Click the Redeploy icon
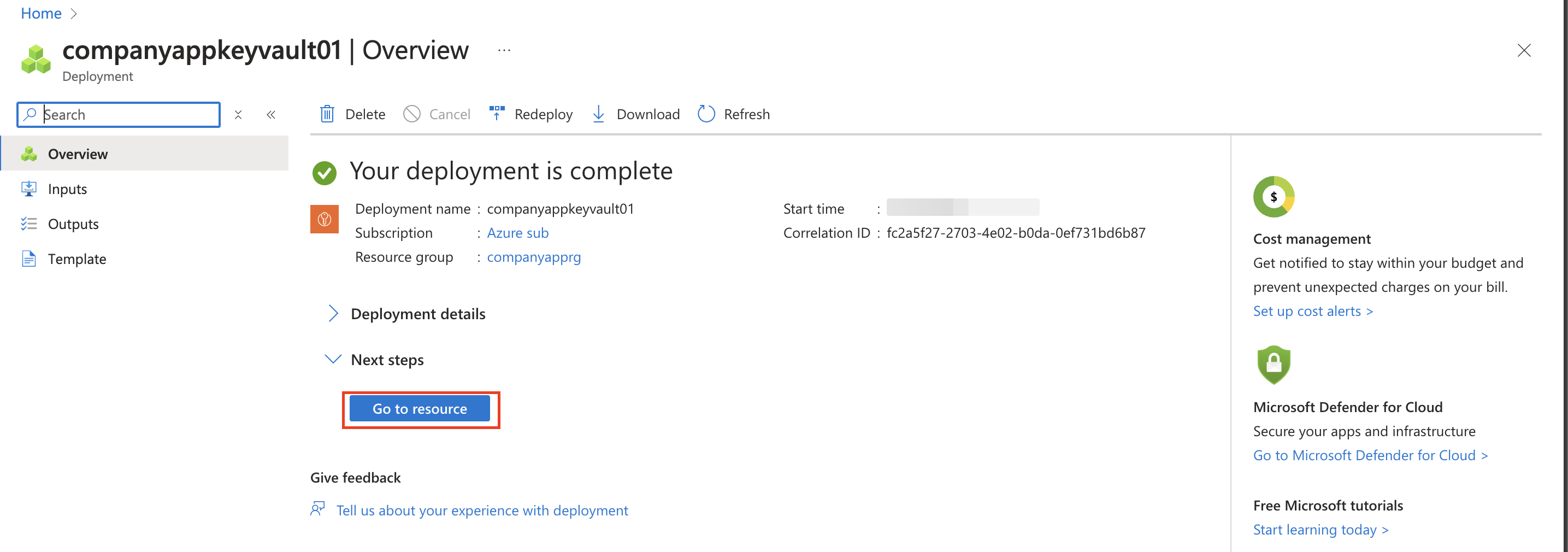 coord(497,114)
